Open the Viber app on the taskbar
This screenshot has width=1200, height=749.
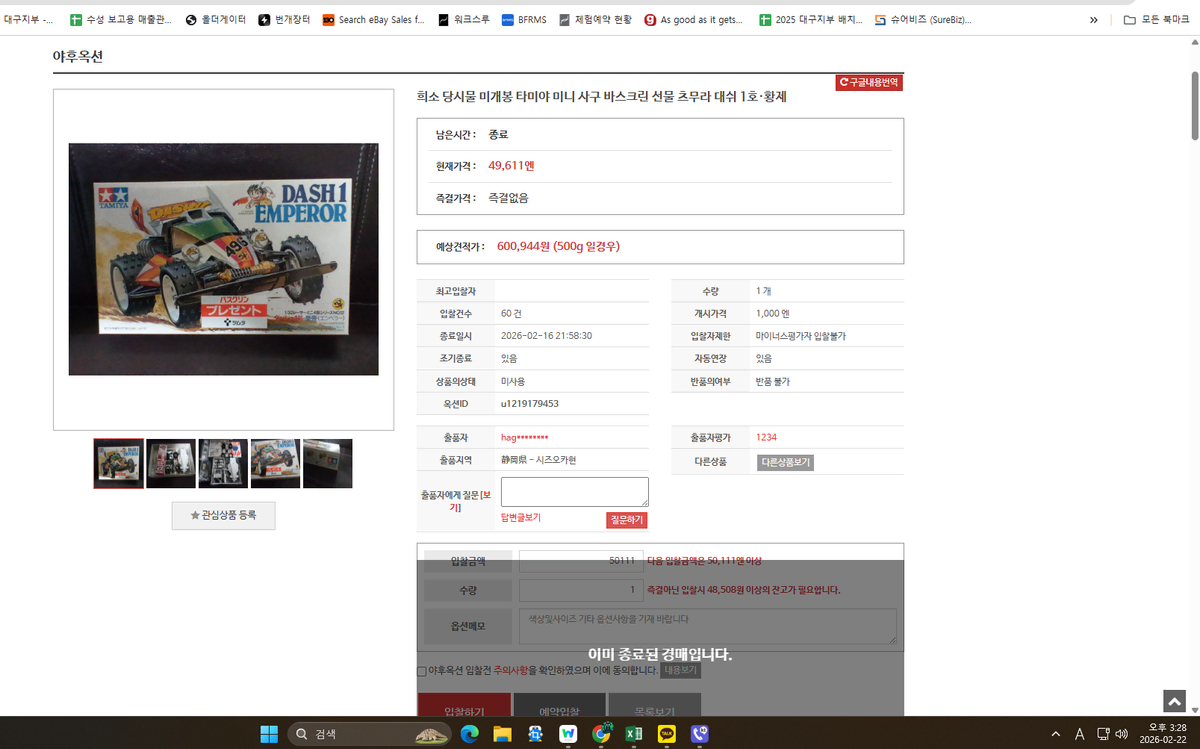pos(700,734)
